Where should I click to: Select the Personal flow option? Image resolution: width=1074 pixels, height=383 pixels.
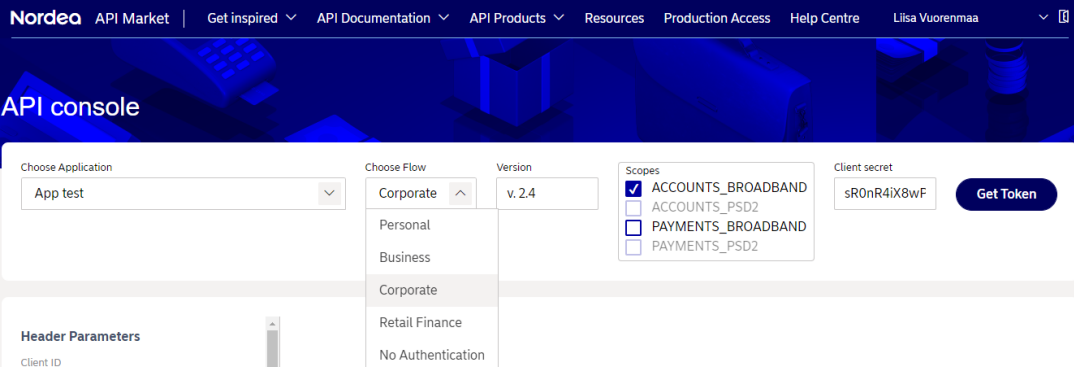tap(432, 225)
